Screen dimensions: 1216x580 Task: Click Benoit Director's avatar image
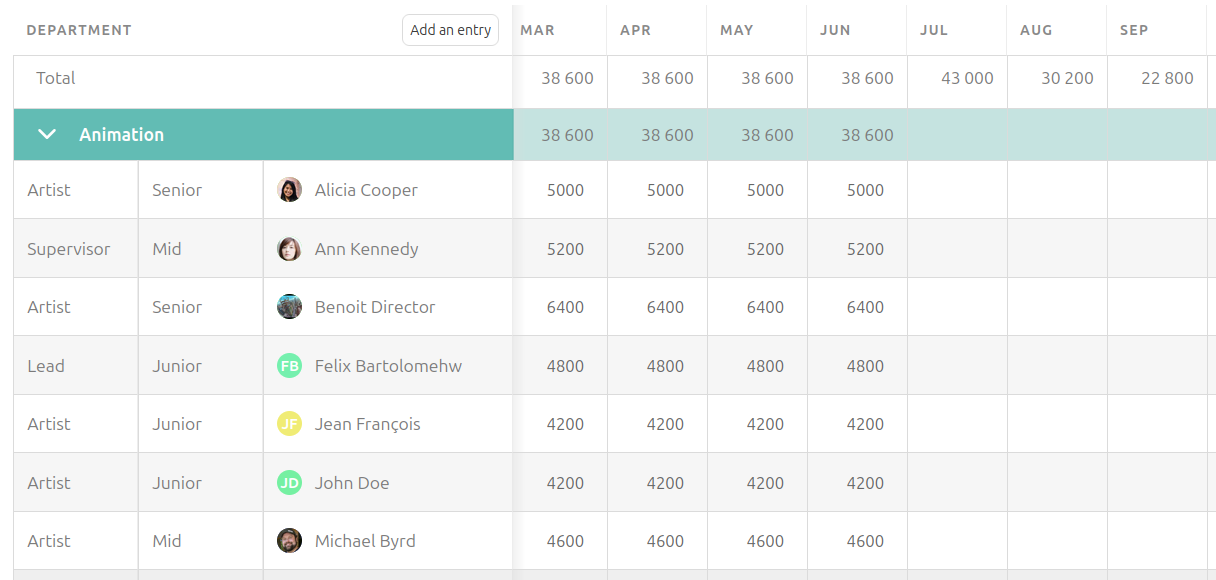[289, 307]
